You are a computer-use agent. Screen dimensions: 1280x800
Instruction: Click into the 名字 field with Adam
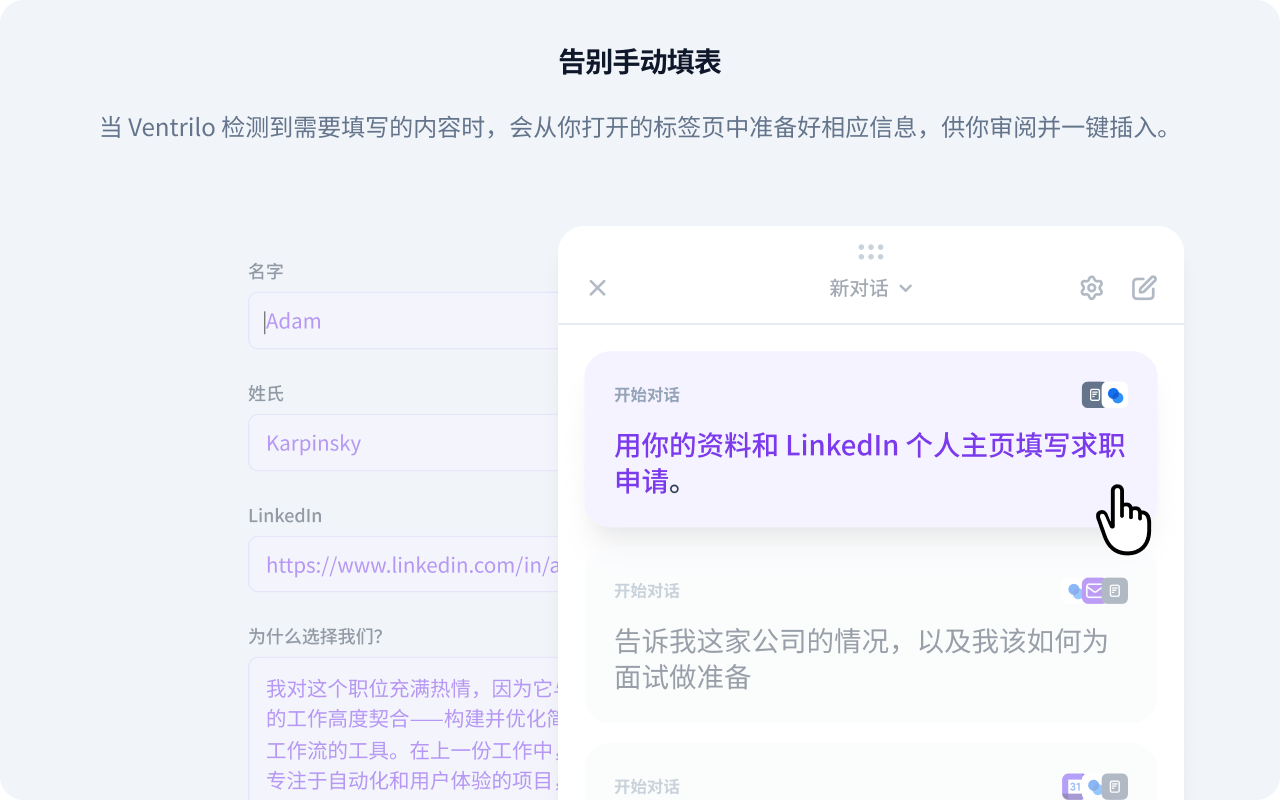[403, 321]
